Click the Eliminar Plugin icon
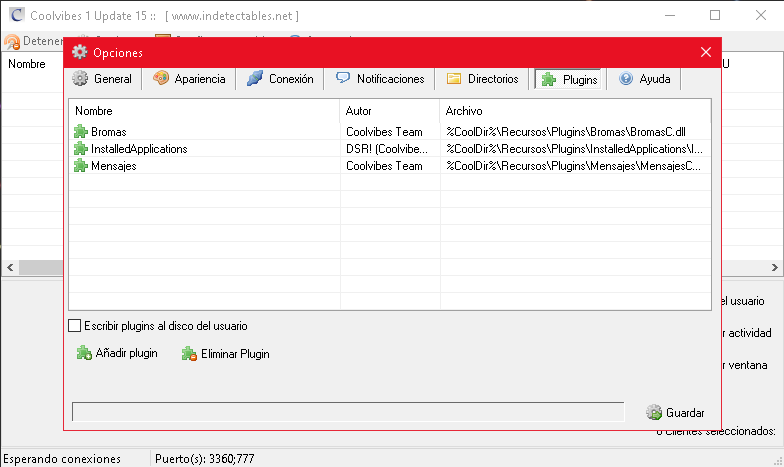This screenshot has height=467, width=784. [x=189, y=353]
